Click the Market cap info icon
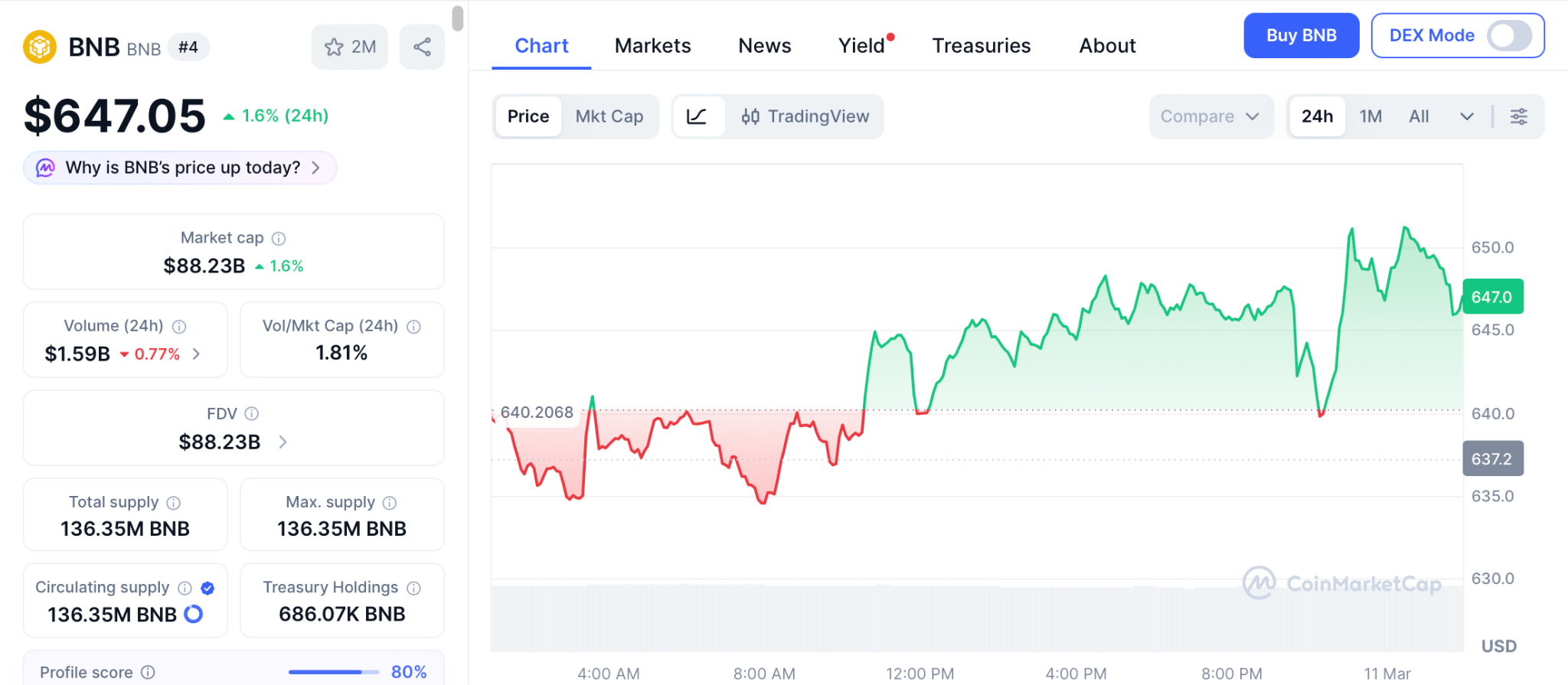Screen dimensions: 1568x685 279,239
